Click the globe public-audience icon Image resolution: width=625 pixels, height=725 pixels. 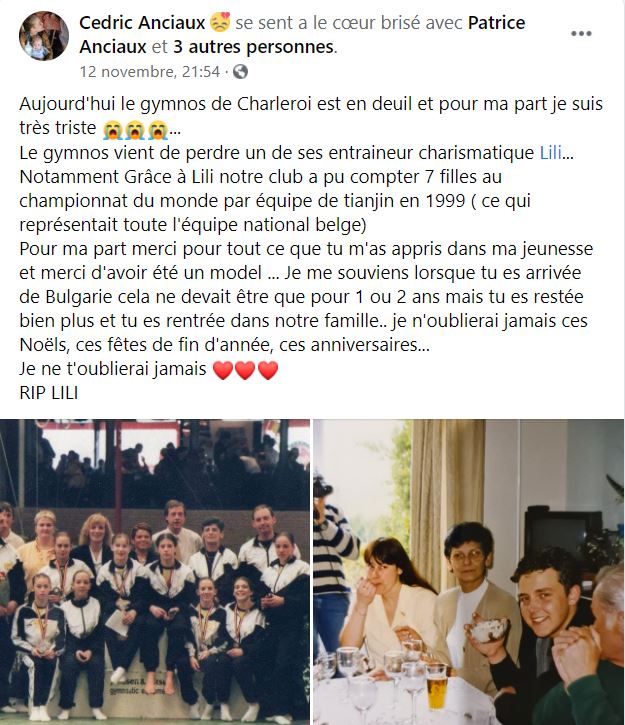(240, 72)
